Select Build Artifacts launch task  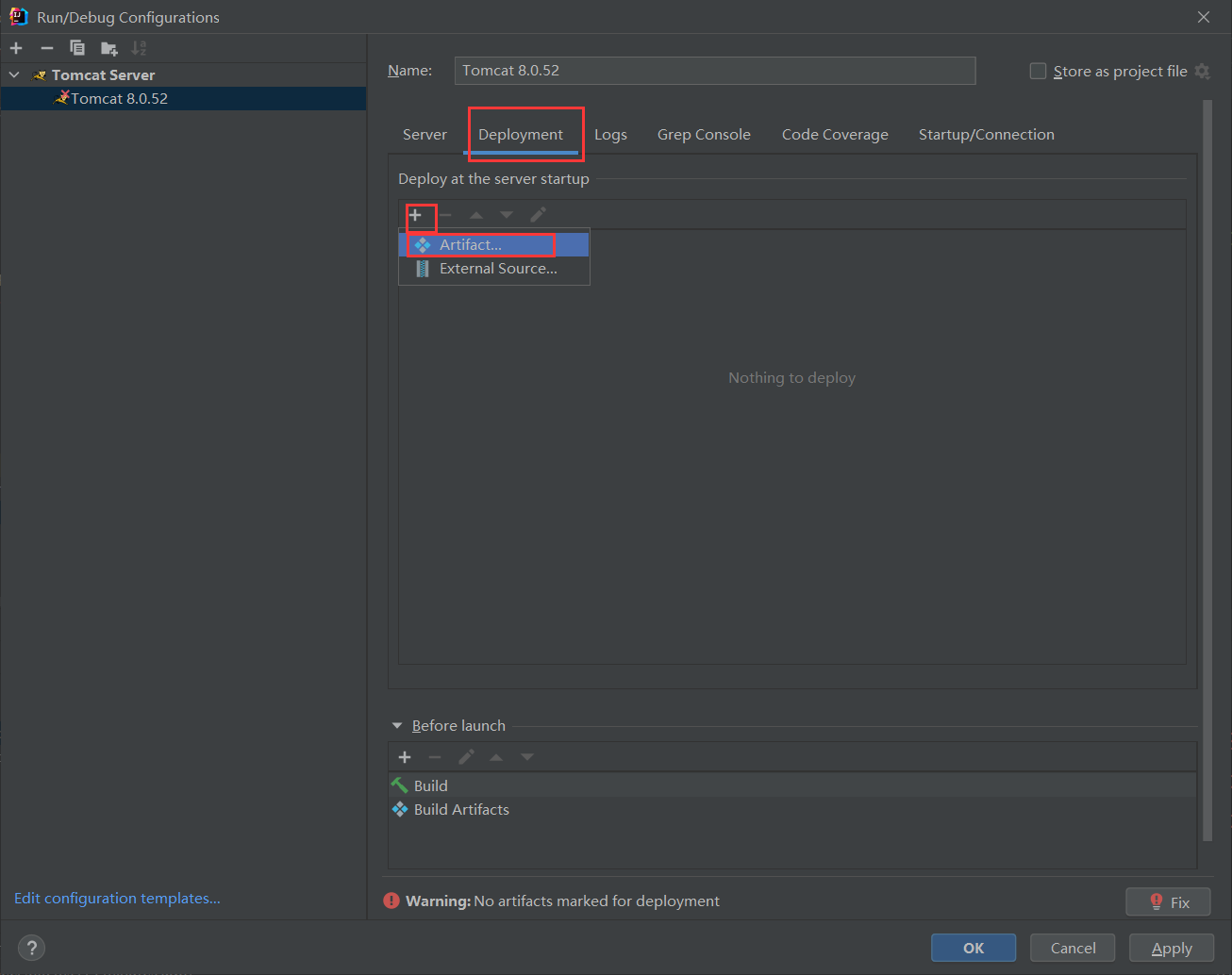point(461,810)
